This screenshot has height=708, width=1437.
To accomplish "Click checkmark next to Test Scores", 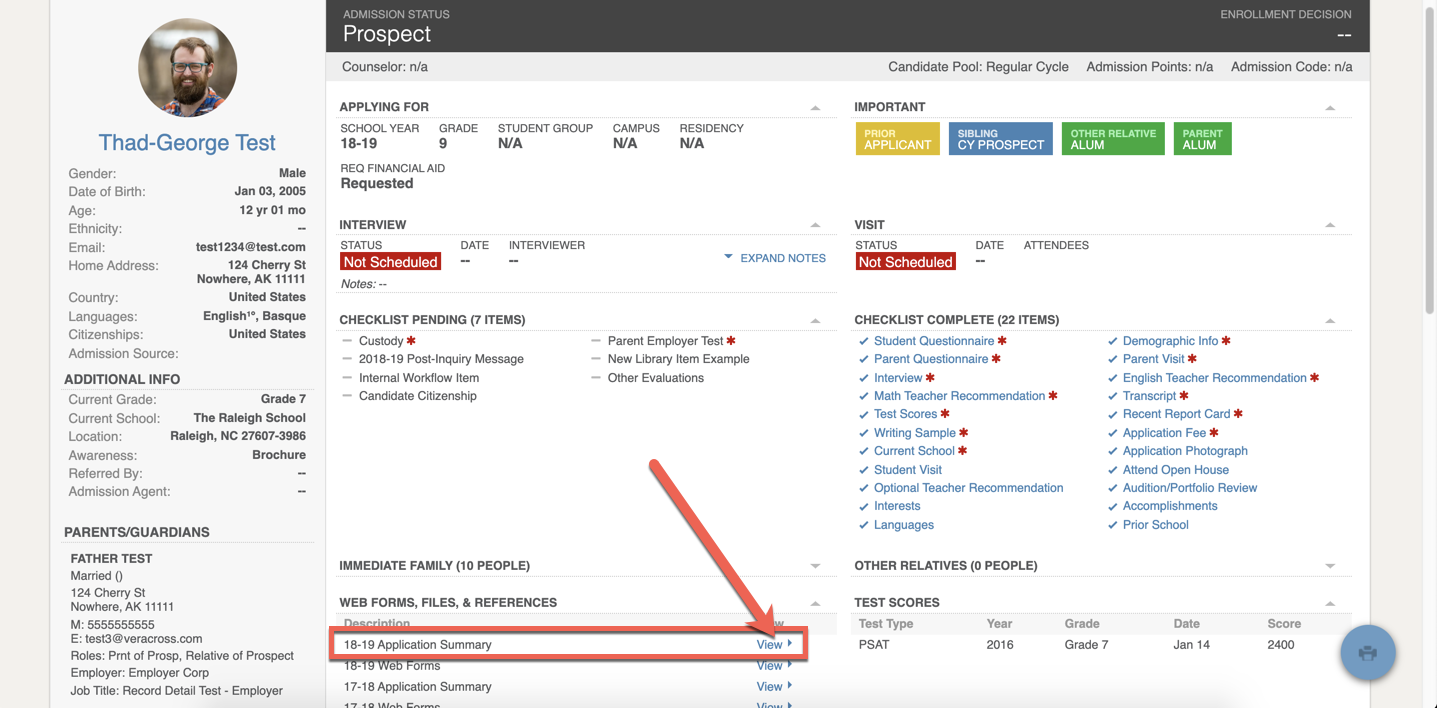I will pyautogui.click(x=864, y=414).
